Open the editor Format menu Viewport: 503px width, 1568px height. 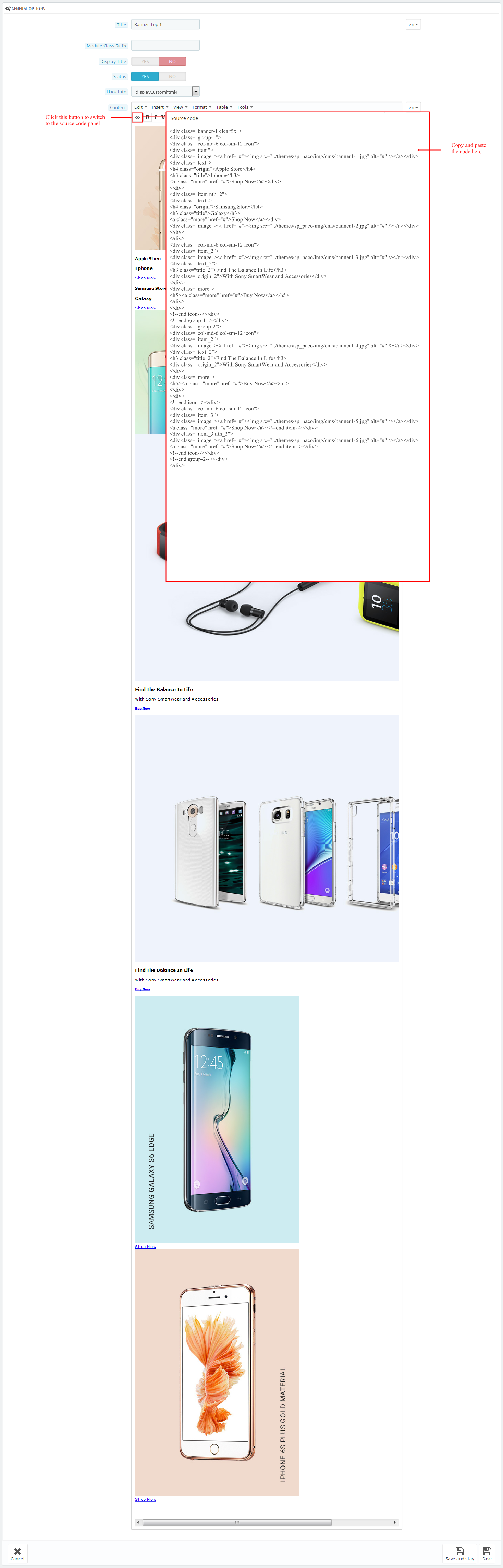(x=202, y=107)
